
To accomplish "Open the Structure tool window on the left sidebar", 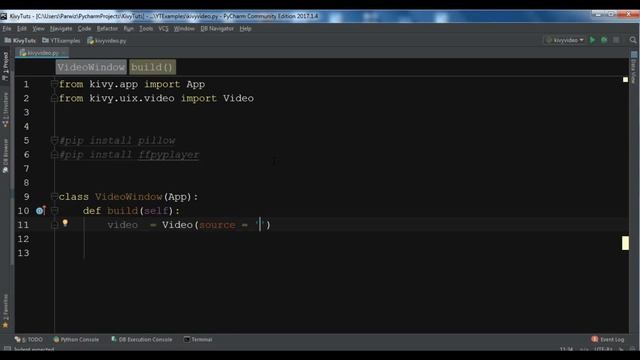I will click(5, 109).
